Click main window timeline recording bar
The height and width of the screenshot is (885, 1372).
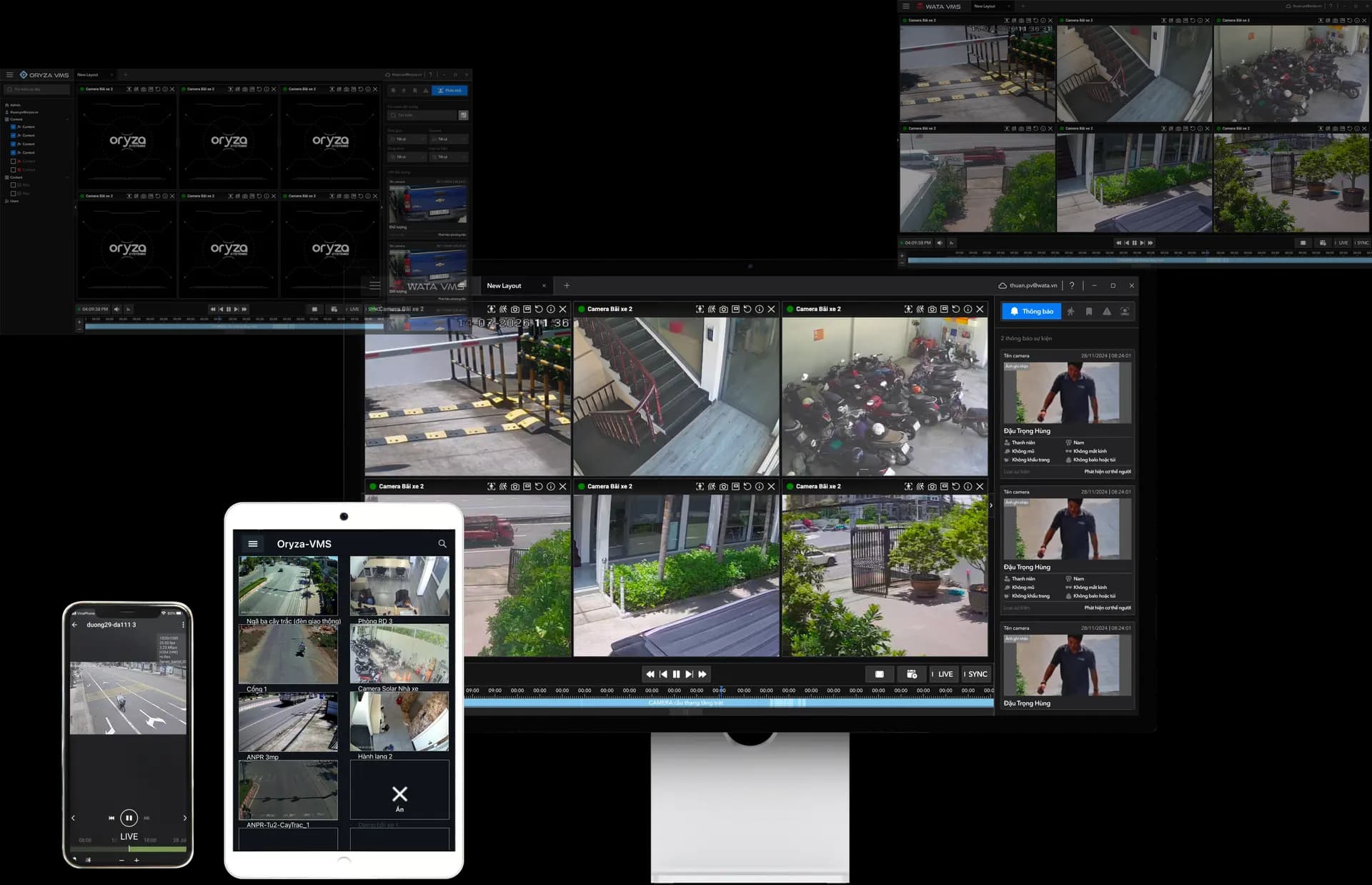pyautogui.click(x=729, y=703)
